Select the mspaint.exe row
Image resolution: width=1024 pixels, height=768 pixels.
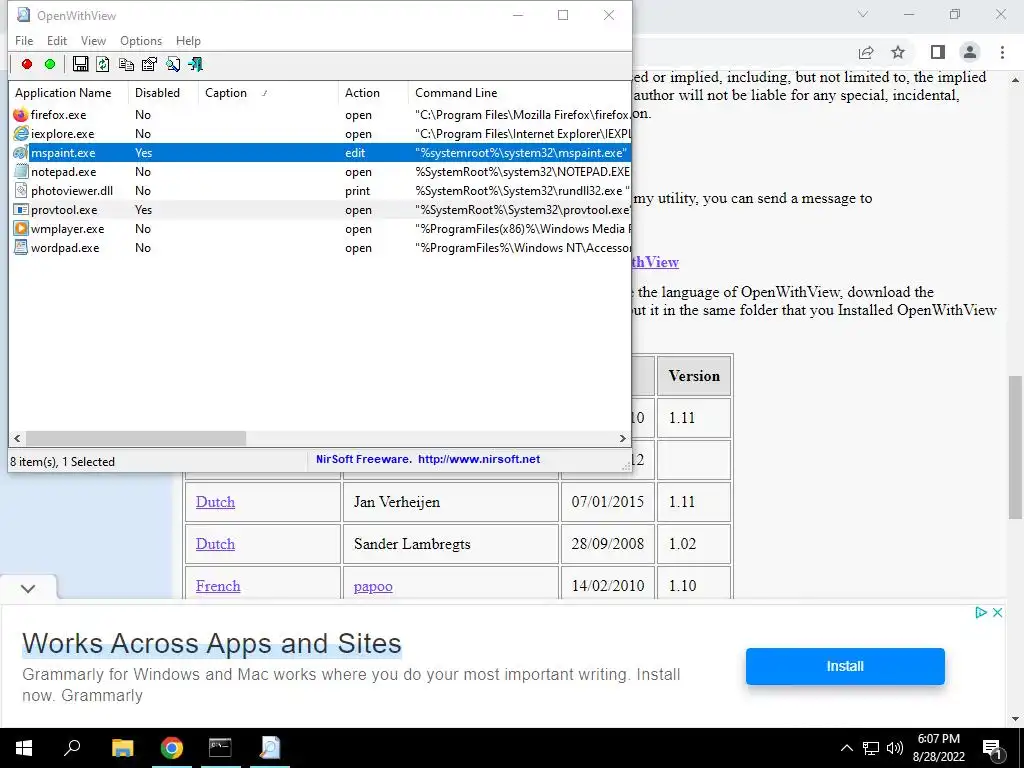320,153
